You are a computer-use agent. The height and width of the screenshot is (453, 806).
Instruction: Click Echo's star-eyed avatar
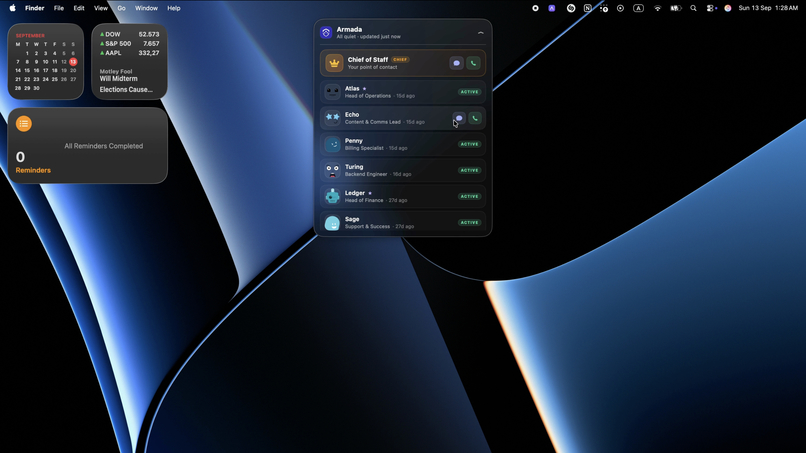[x=333, y=118]
